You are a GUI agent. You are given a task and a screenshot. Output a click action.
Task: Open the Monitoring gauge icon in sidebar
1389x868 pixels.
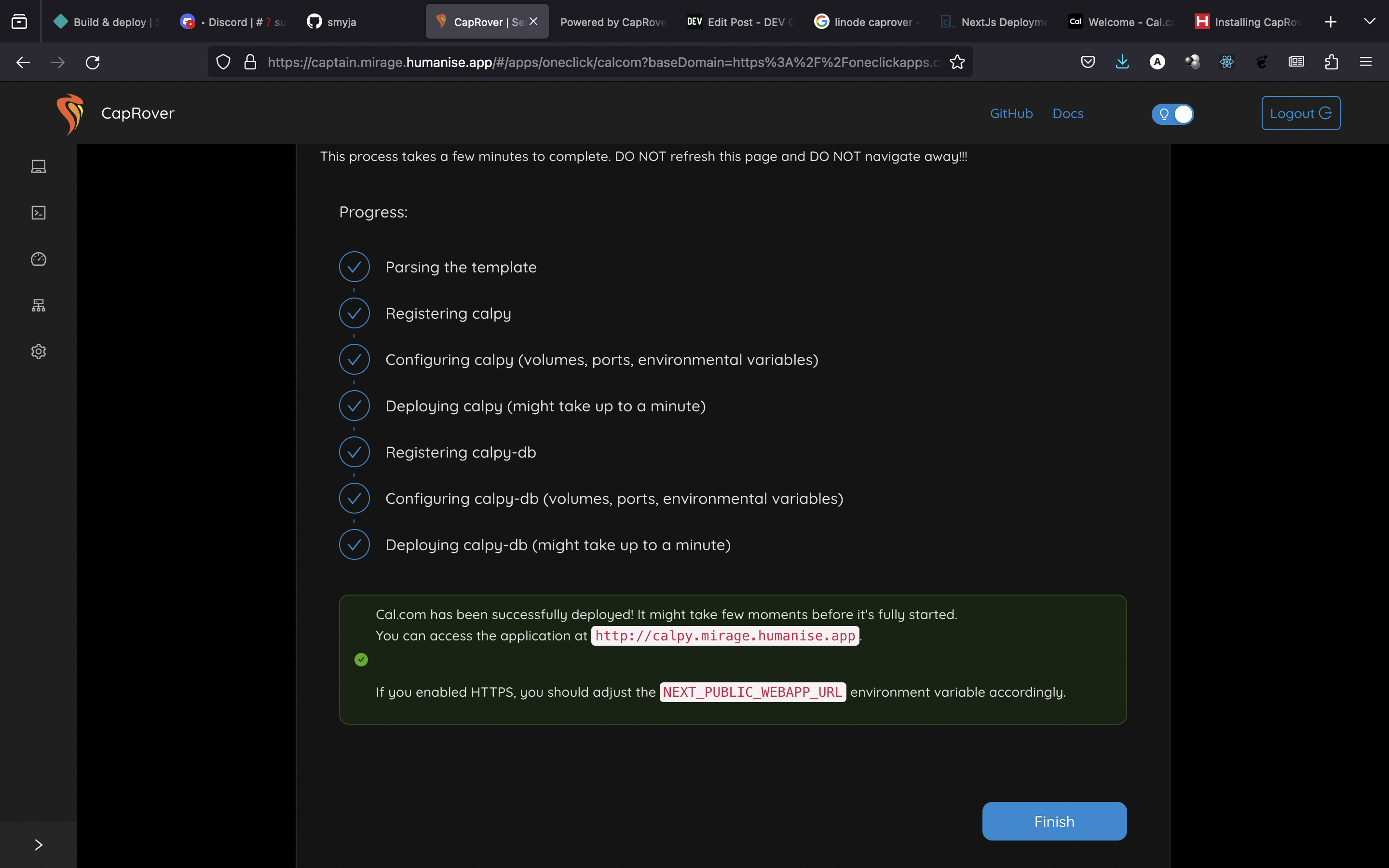coord(39,259)
